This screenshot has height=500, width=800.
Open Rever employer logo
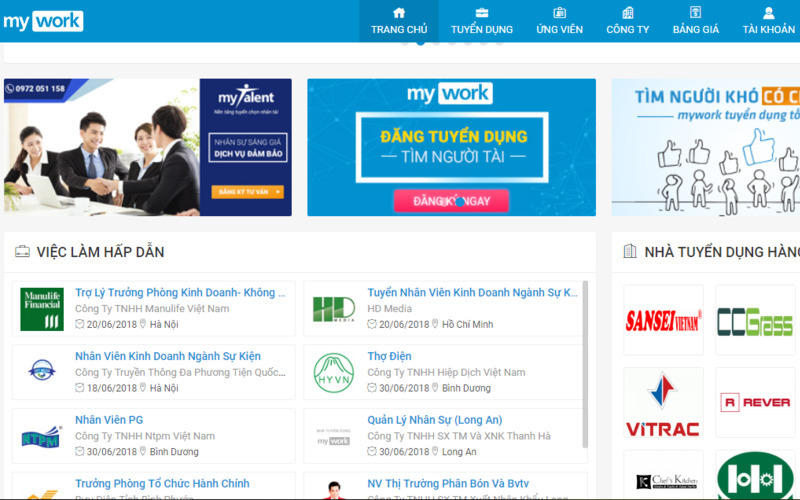755,403
